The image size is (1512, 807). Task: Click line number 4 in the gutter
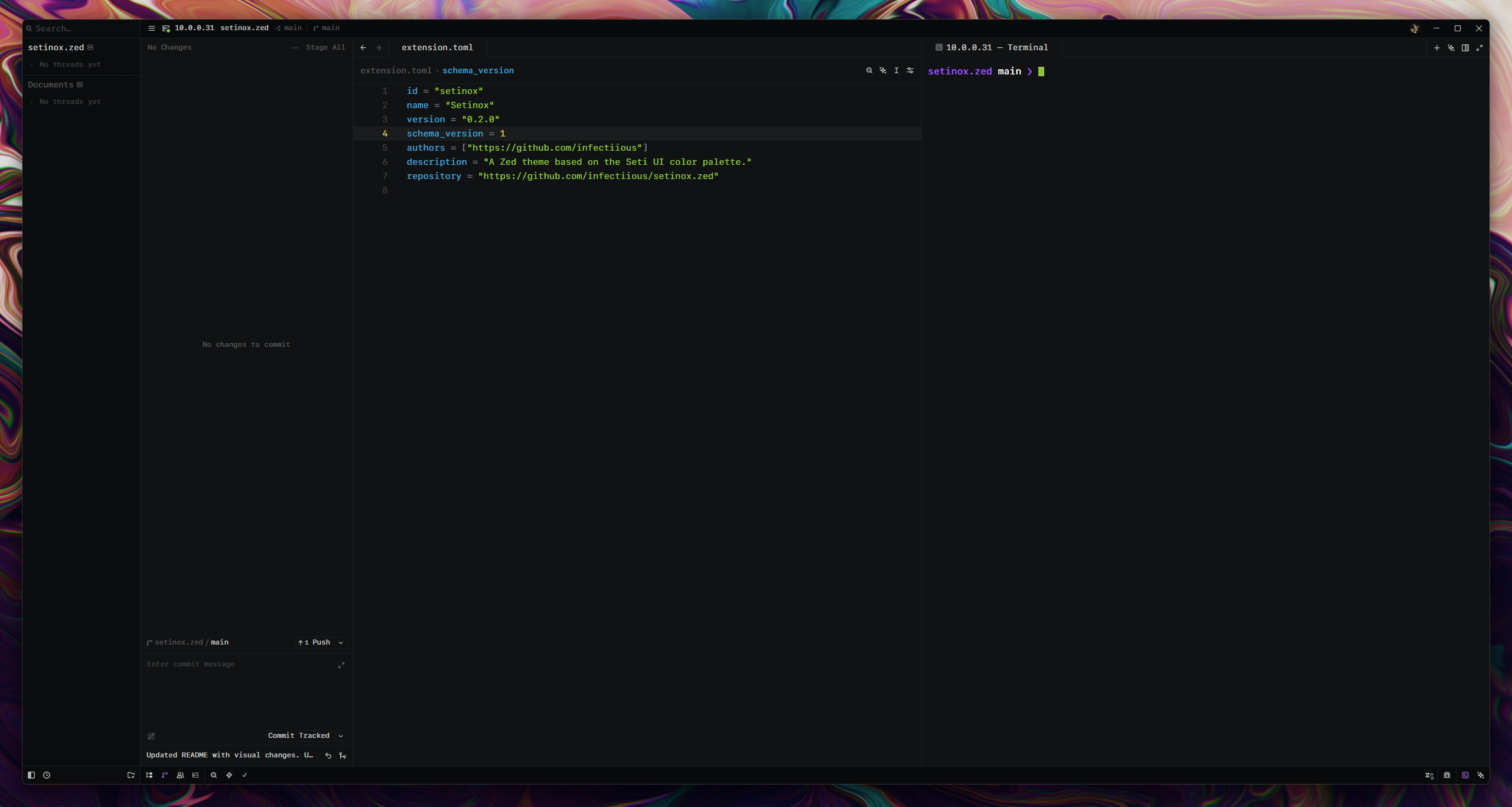click(x=385, y=134)
